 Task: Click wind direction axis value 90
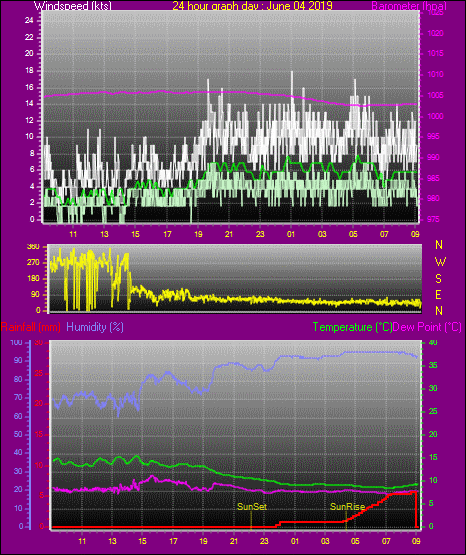click(x=36, y=294)
